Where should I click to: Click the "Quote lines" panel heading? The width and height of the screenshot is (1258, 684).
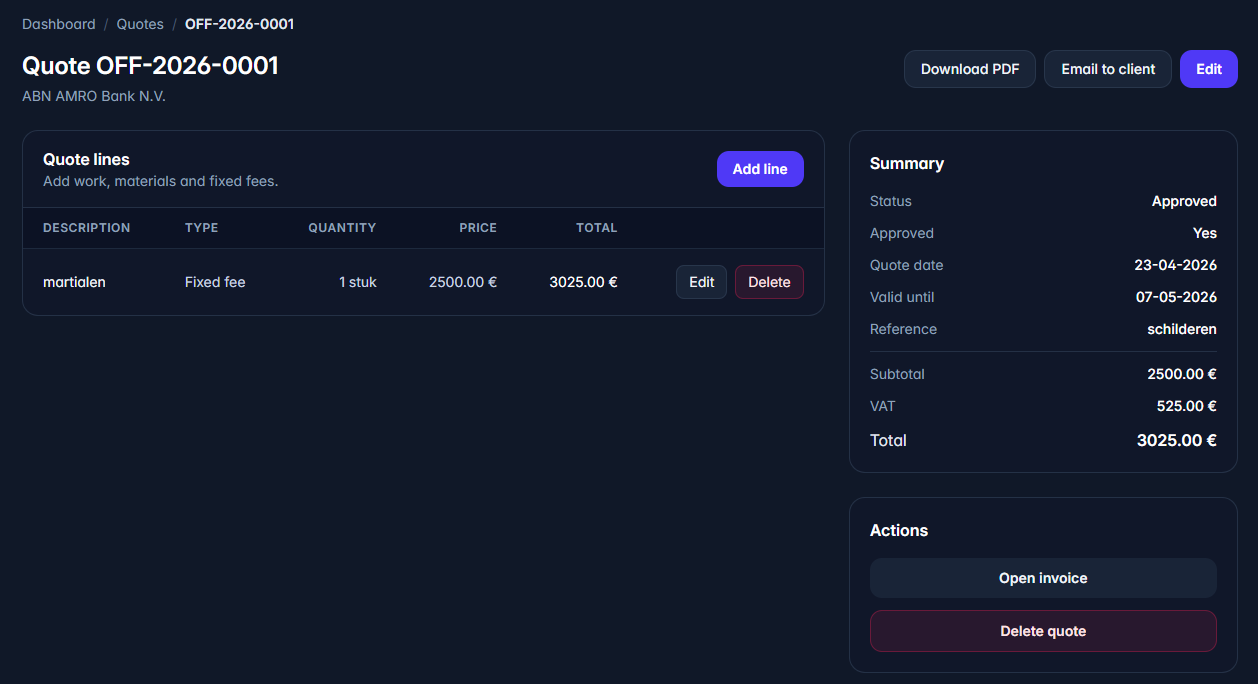point(86,159)
